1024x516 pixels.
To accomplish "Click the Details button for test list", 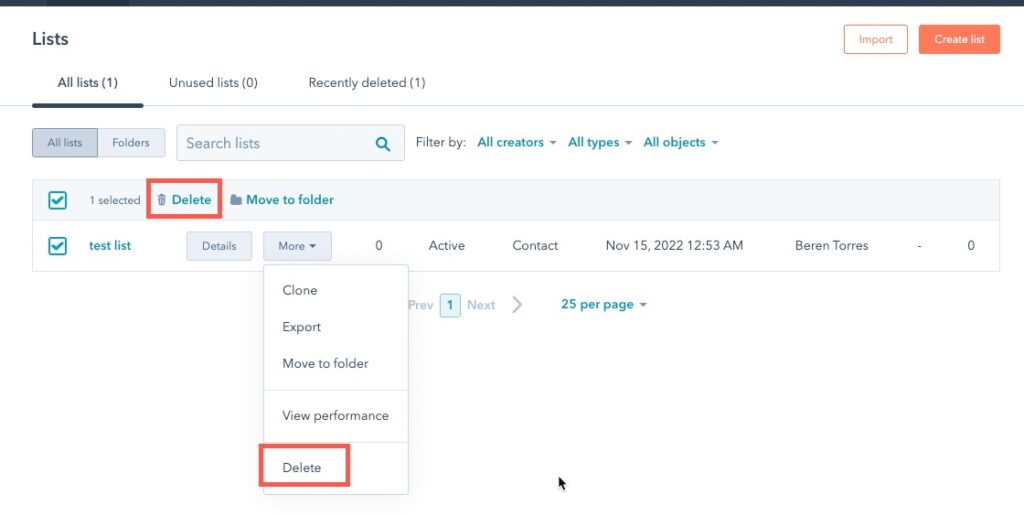I will pyautogui.click(x=219, y=246).
